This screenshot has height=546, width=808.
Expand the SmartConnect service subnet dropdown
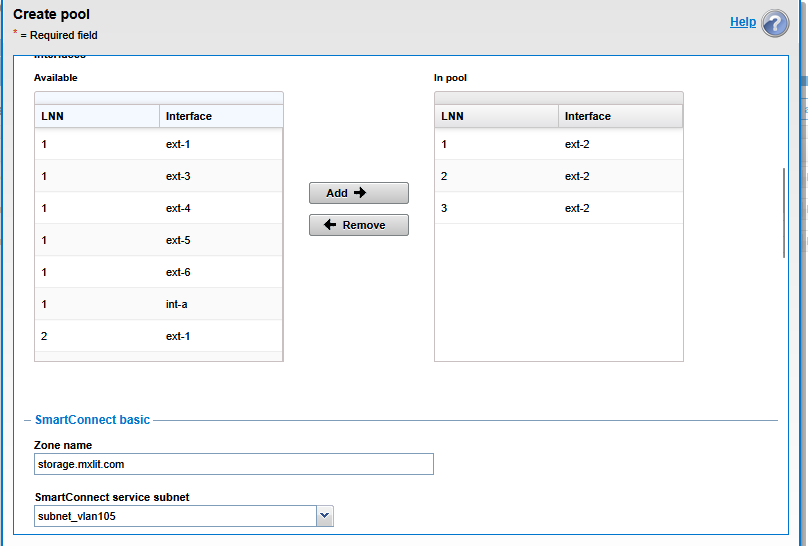[324, 516]
